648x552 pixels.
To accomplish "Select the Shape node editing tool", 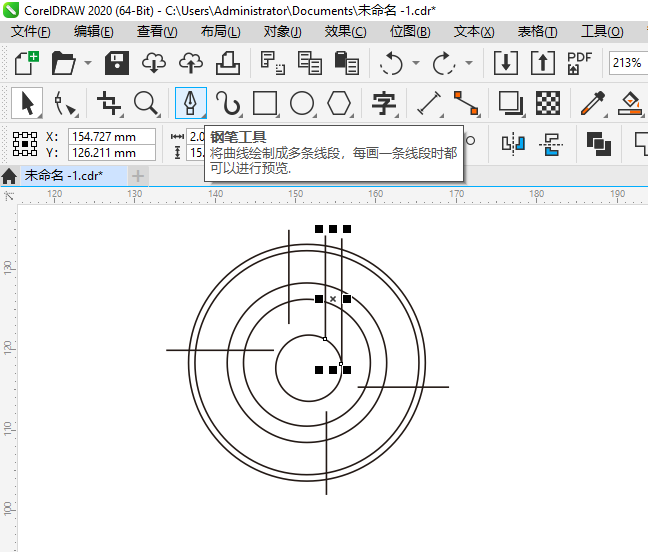I will [x=64, y=103].
